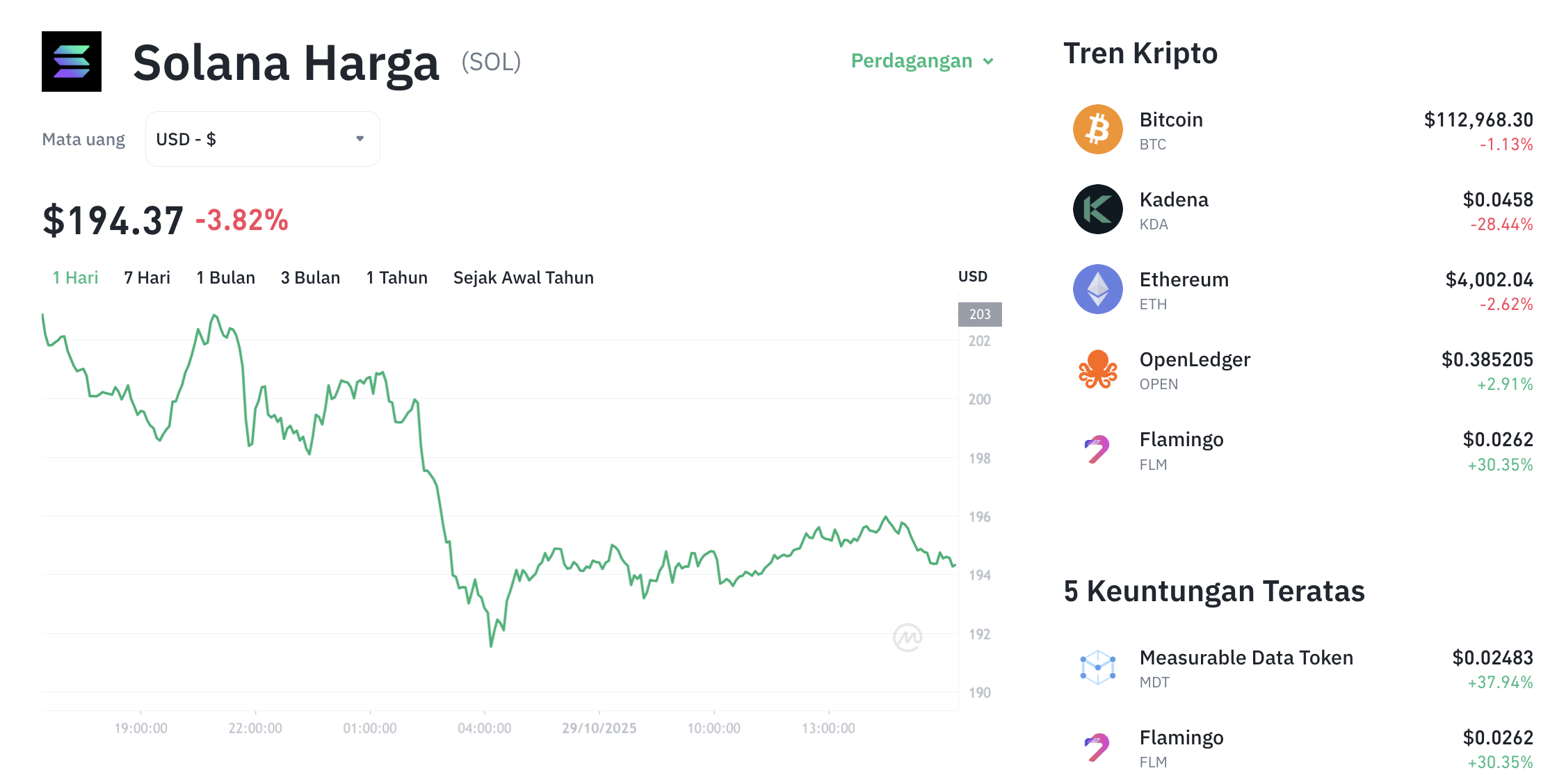Click the CoinMarketCap watermark on chart
Viewport: 1541px width, 784px height.
pos(907,637)
